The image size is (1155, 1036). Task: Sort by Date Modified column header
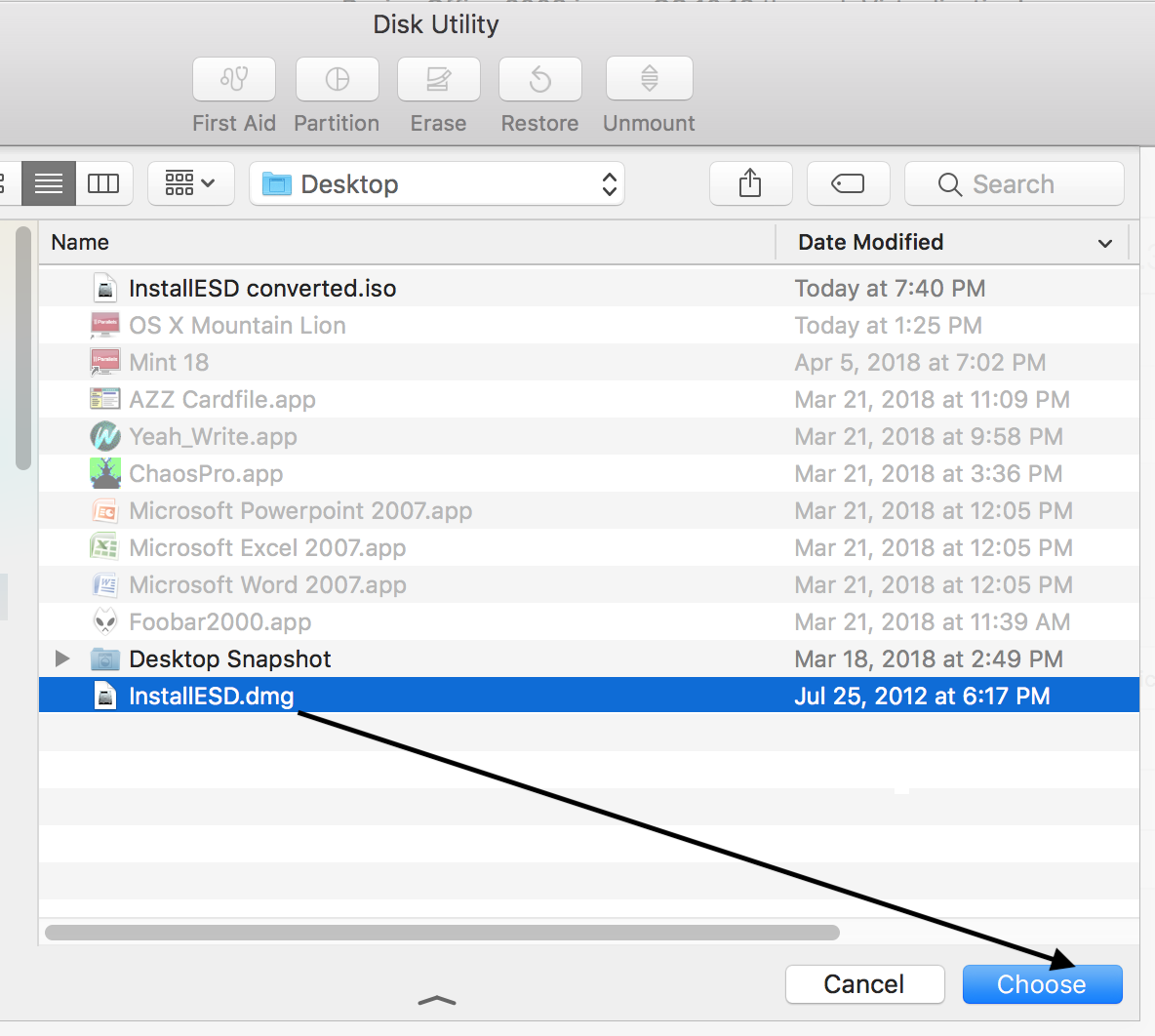pyautogui.click(x=952, y=243)
